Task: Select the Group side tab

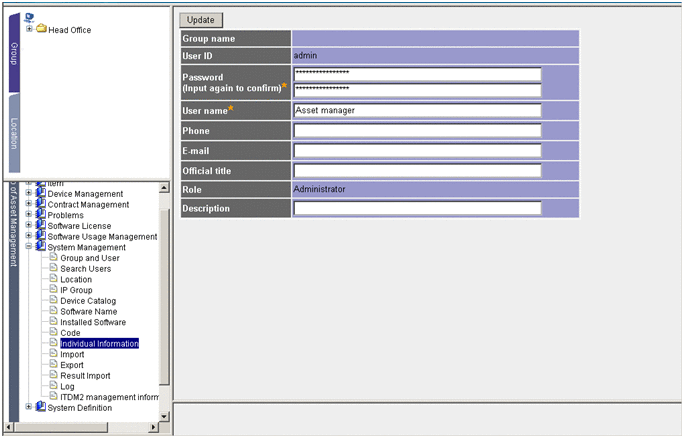Action: [14, 53]
